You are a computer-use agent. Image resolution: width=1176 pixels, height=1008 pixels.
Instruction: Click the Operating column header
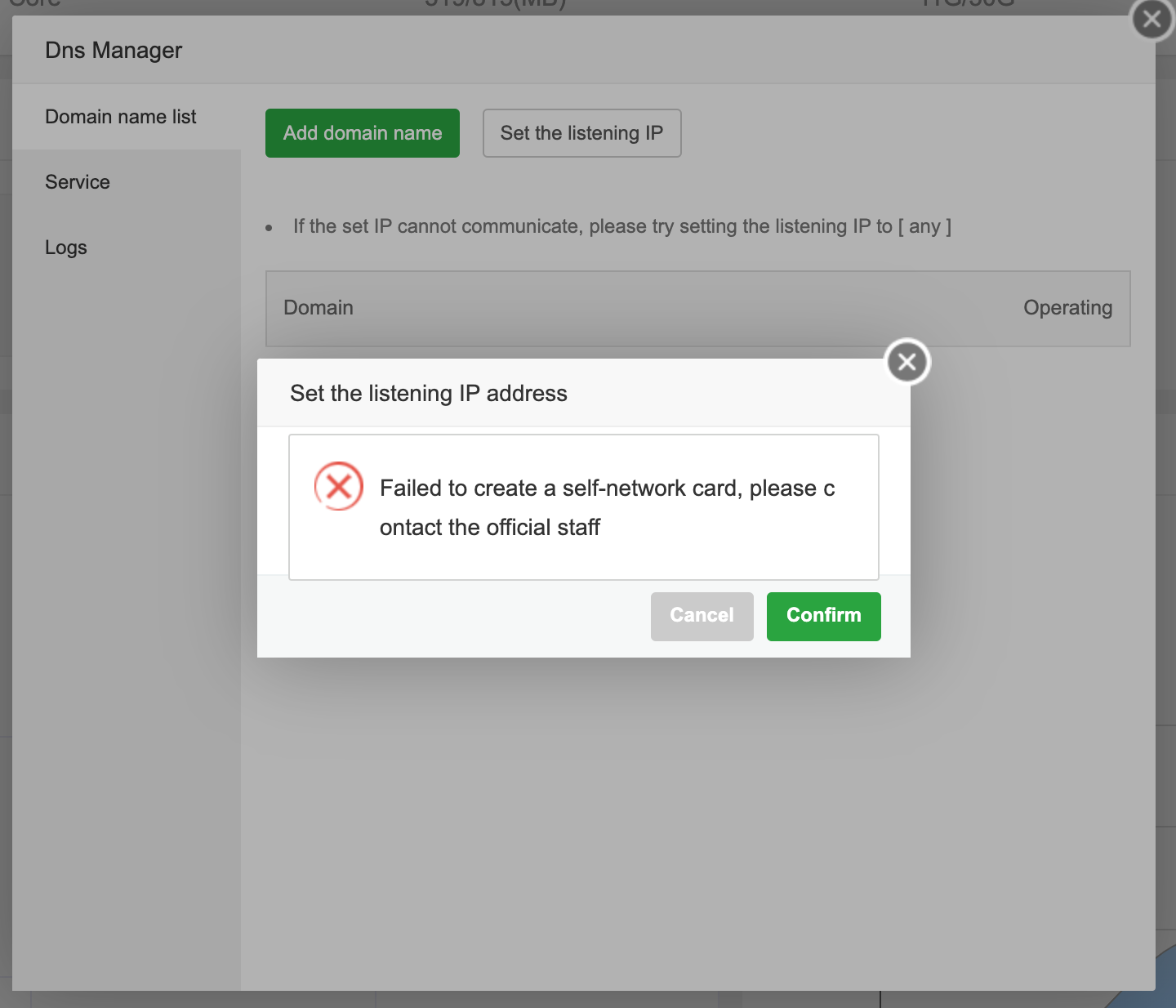[1067, 308]
